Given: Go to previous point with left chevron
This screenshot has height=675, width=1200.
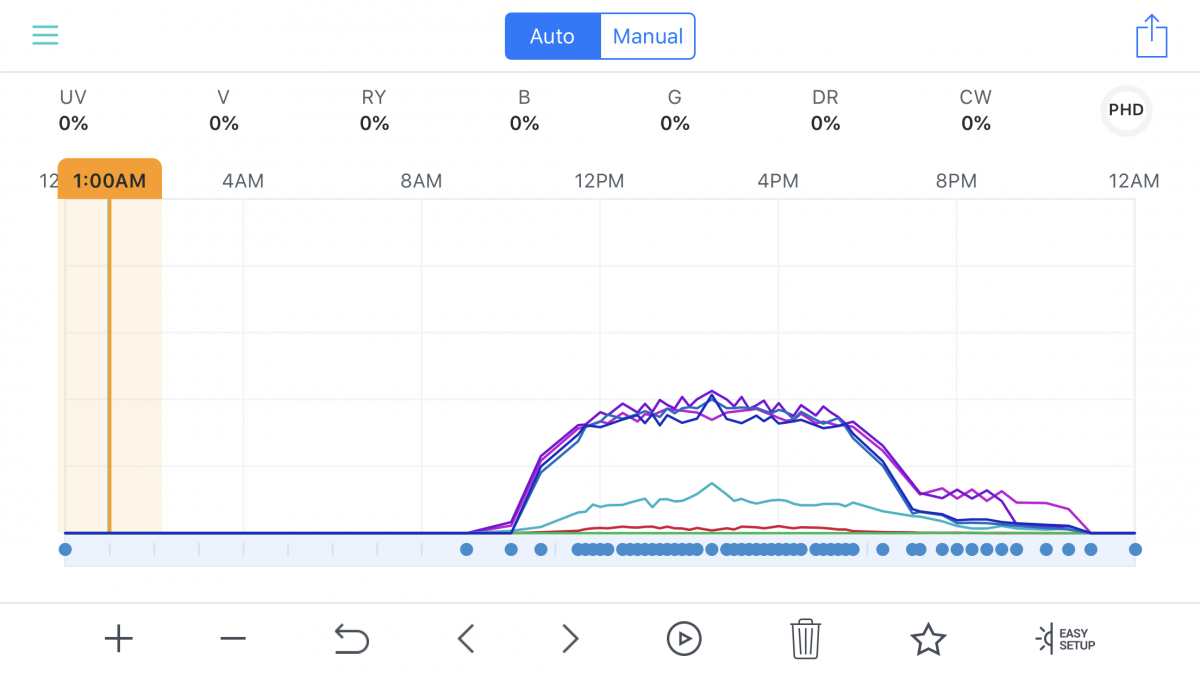Looking at the screenshot, I should pos(466,638).
